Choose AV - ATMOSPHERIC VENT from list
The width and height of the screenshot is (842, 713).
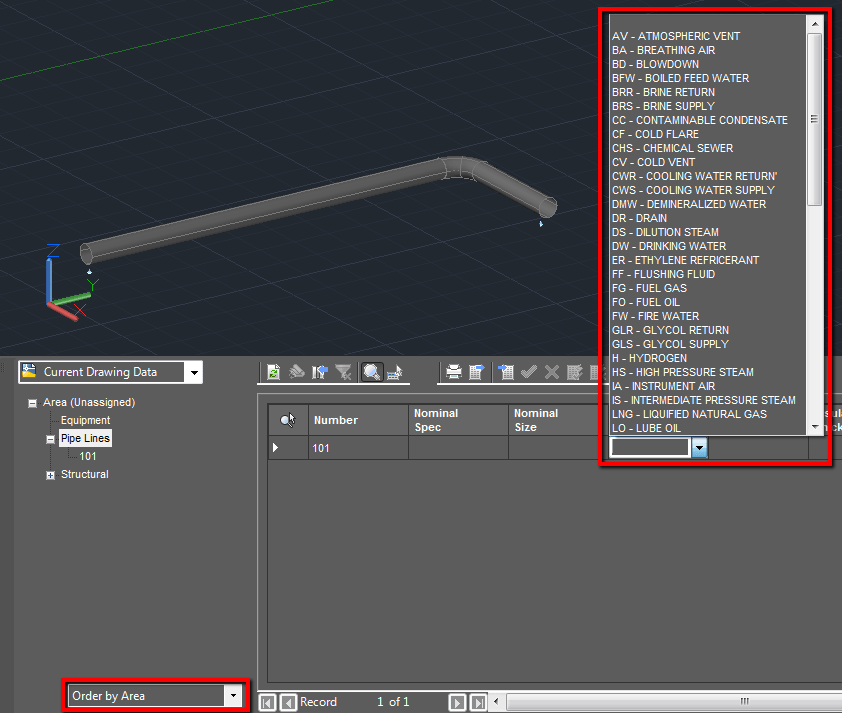point(676,36)
